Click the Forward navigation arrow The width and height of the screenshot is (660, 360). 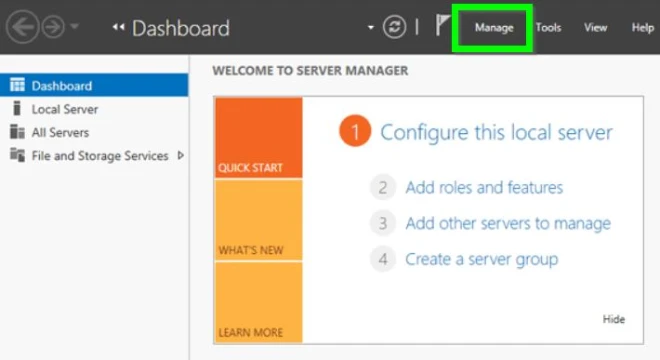coord(53,27)
